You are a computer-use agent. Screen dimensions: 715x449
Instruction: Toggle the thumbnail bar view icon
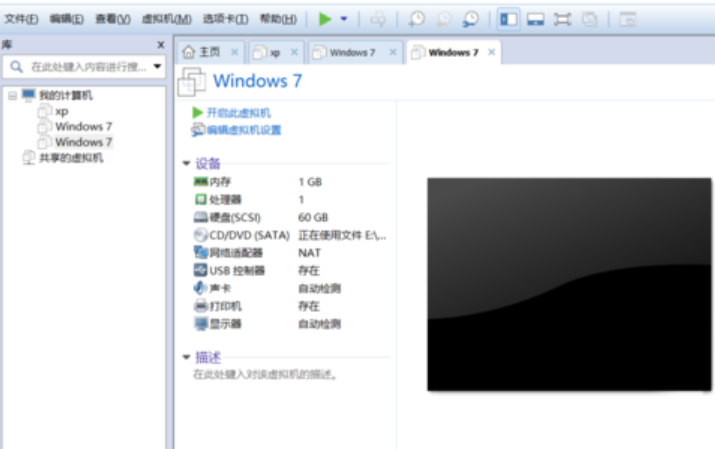pos(535,19)
